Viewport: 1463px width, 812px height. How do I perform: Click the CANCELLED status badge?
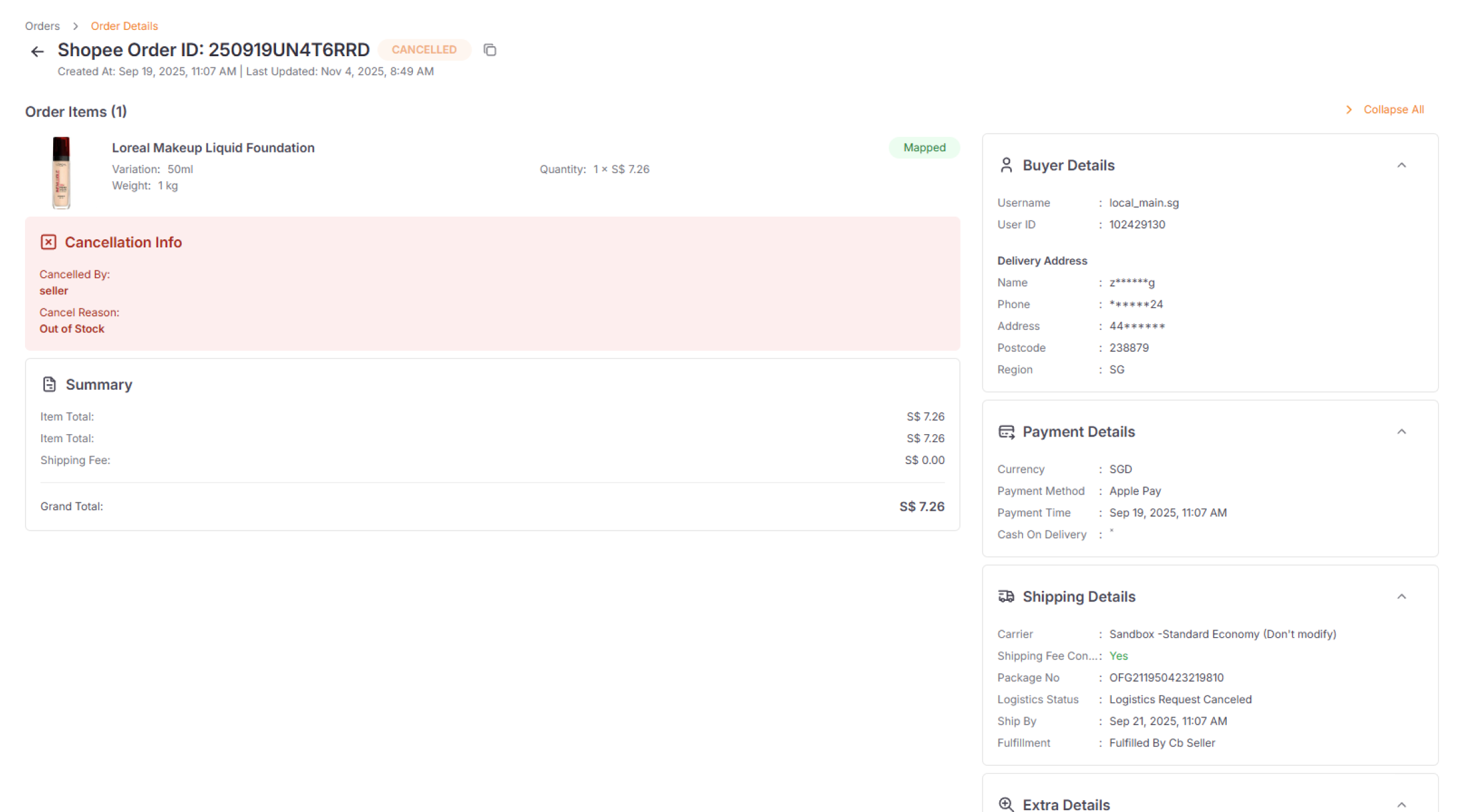[424, 49]
